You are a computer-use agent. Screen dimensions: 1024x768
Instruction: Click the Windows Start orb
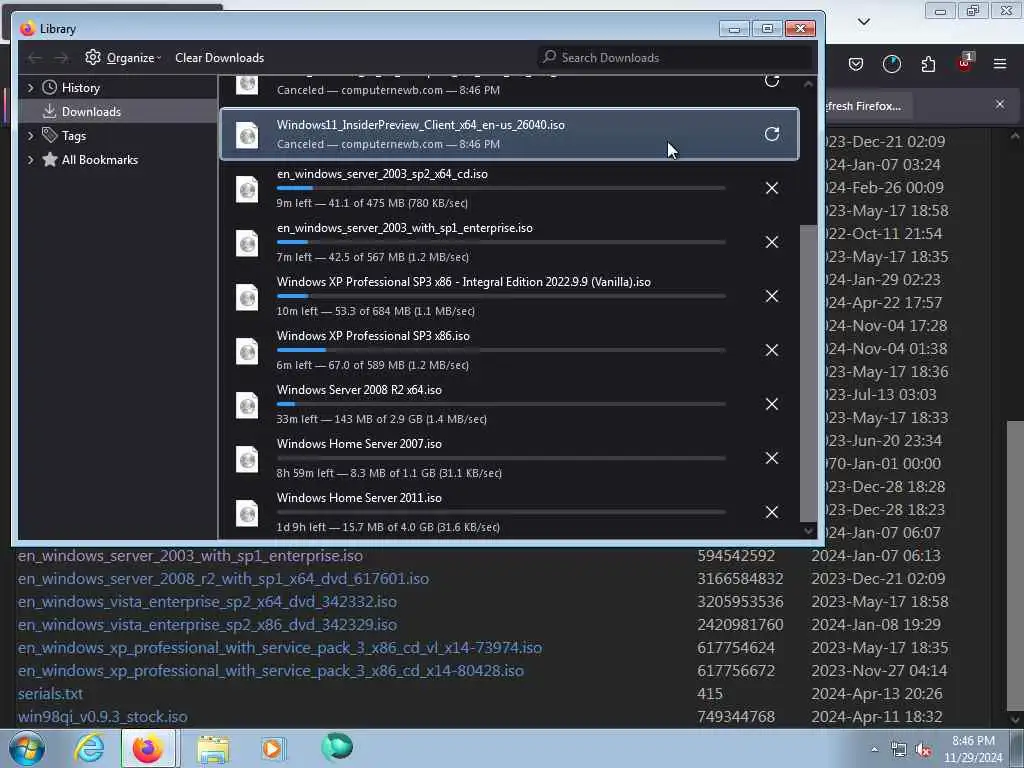(x=27, y=748)
